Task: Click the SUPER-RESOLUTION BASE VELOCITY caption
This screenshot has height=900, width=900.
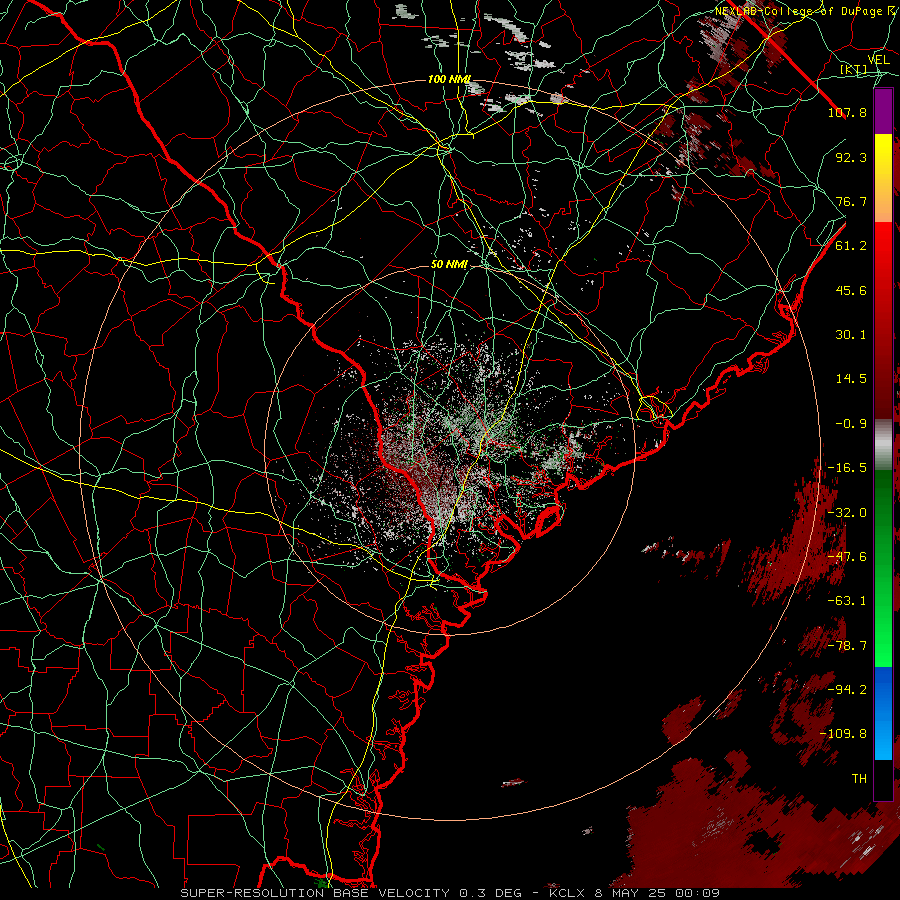Action: point(315,893)
